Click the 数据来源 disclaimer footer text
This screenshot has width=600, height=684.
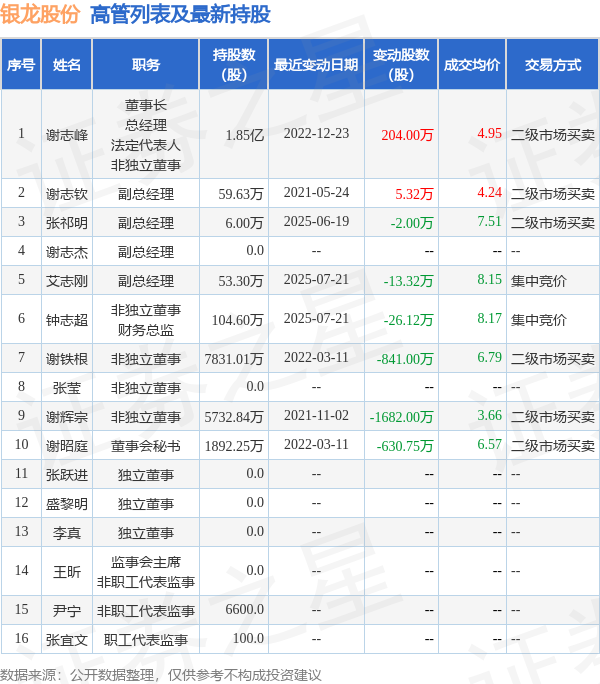point(161,676)
